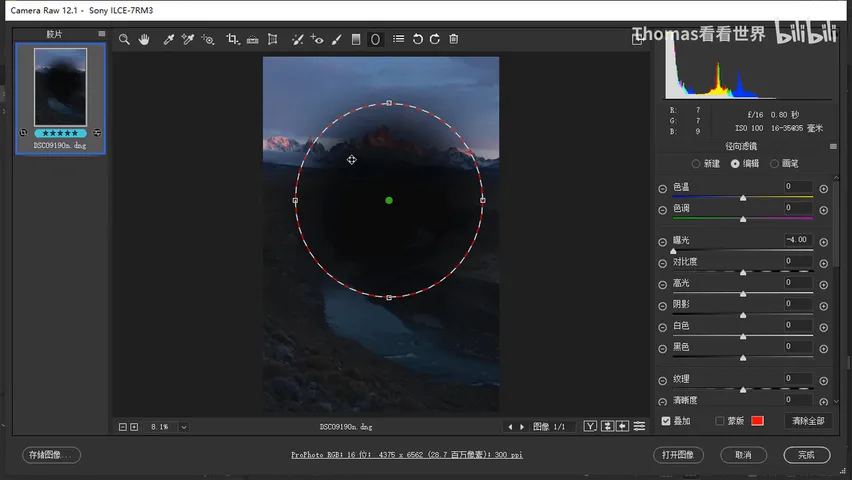Click the 取消 cancel button
Screen dimensions: 852x480
[x=743, y=455]
